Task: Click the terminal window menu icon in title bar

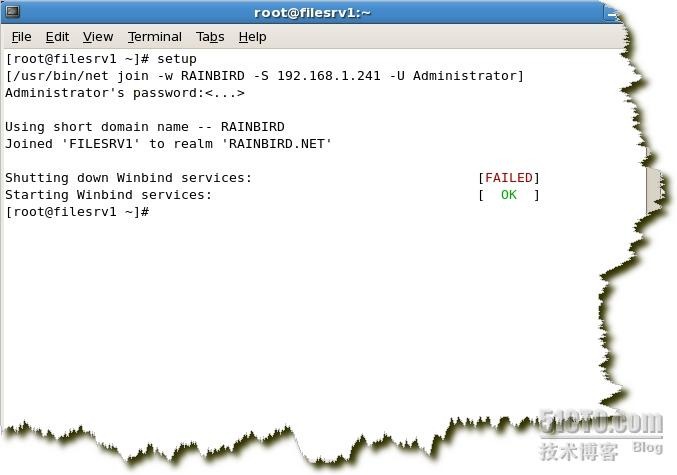Action: pos(13,12)
